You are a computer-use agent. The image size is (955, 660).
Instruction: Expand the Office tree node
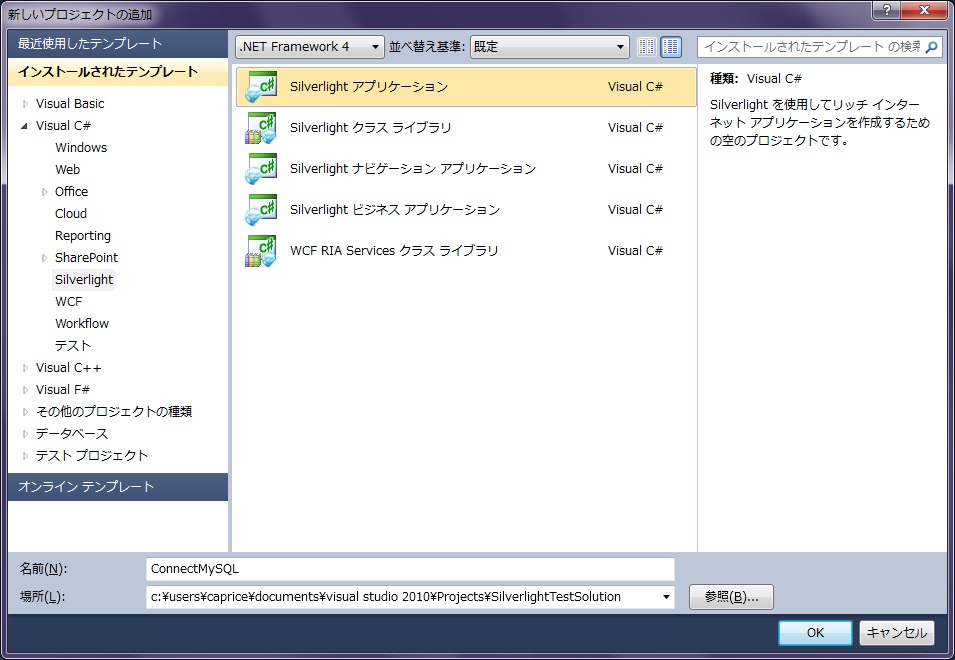[44, 192]
